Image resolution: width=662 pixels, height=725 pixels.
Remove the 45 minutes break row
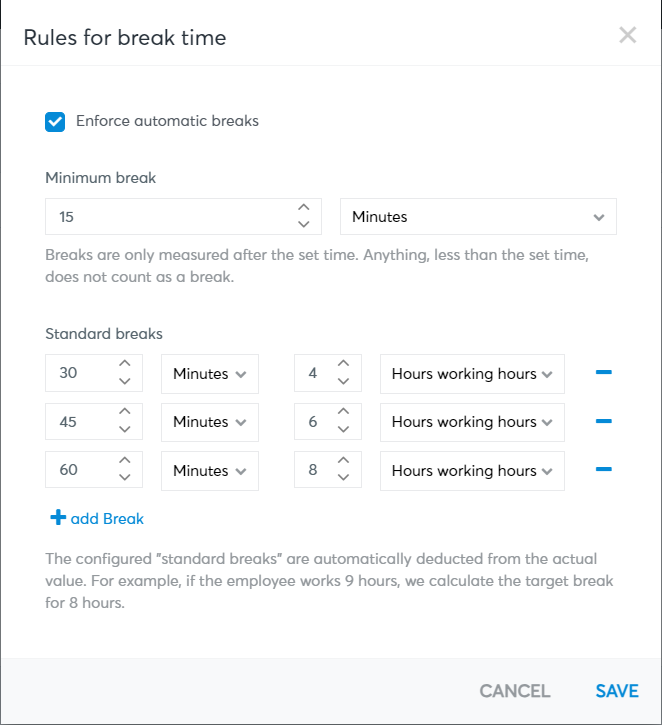pos(603,421)
